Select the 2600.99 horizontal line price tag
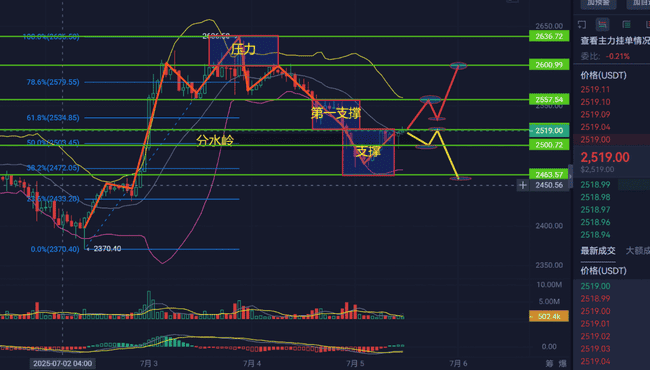Screen dimensions: 650x370 coord(549,65)
